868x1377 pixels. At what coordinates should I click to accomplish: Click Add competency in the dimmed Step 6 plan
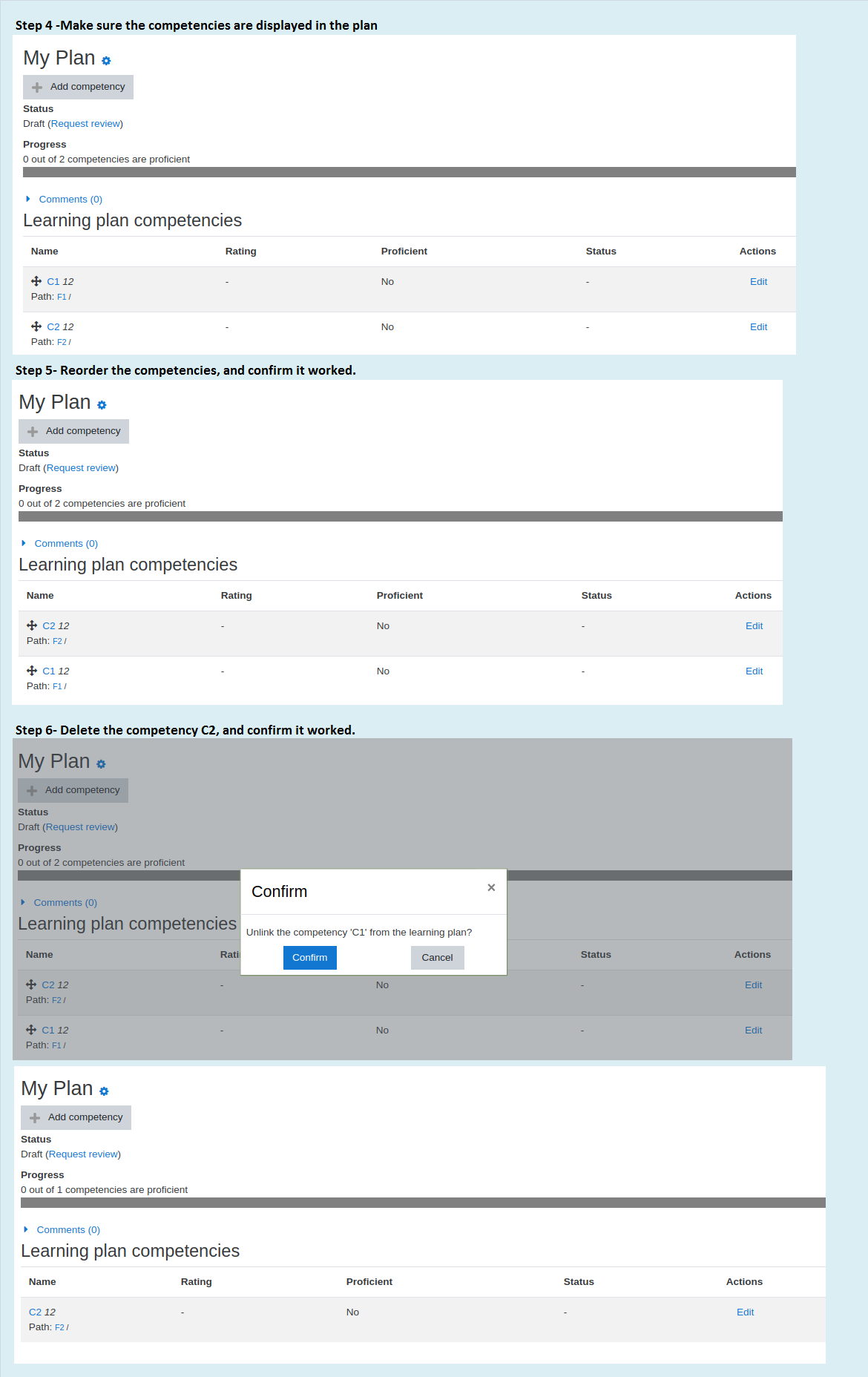[x=73, y=790]
